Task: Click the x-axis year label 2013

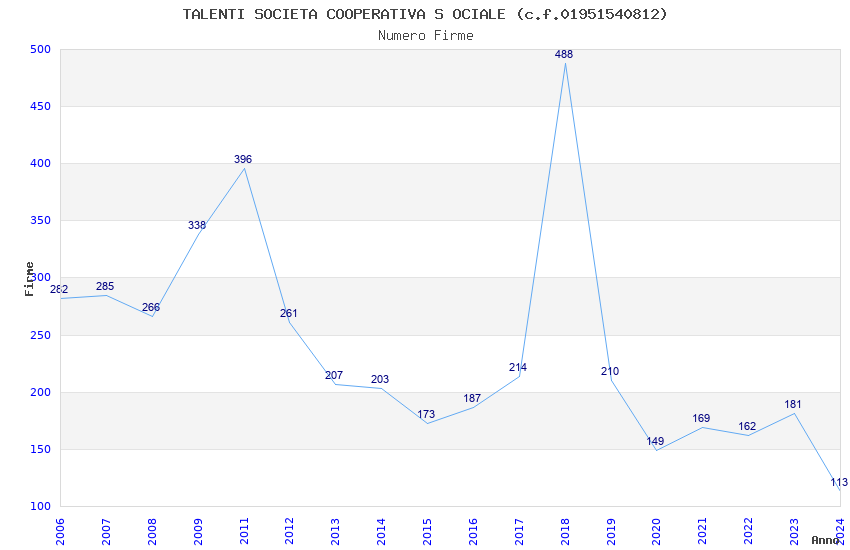Action: (x=336, y=532)
